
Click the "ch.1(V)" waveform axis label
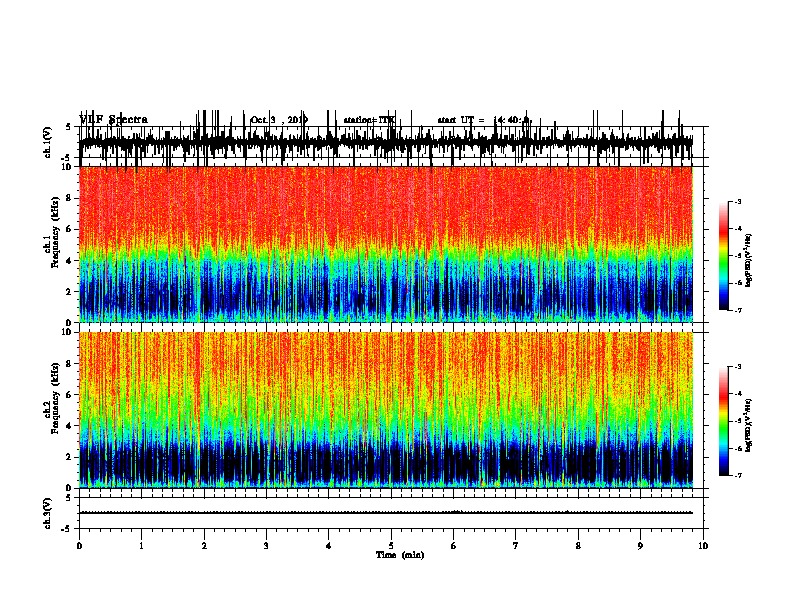point(48,142)
